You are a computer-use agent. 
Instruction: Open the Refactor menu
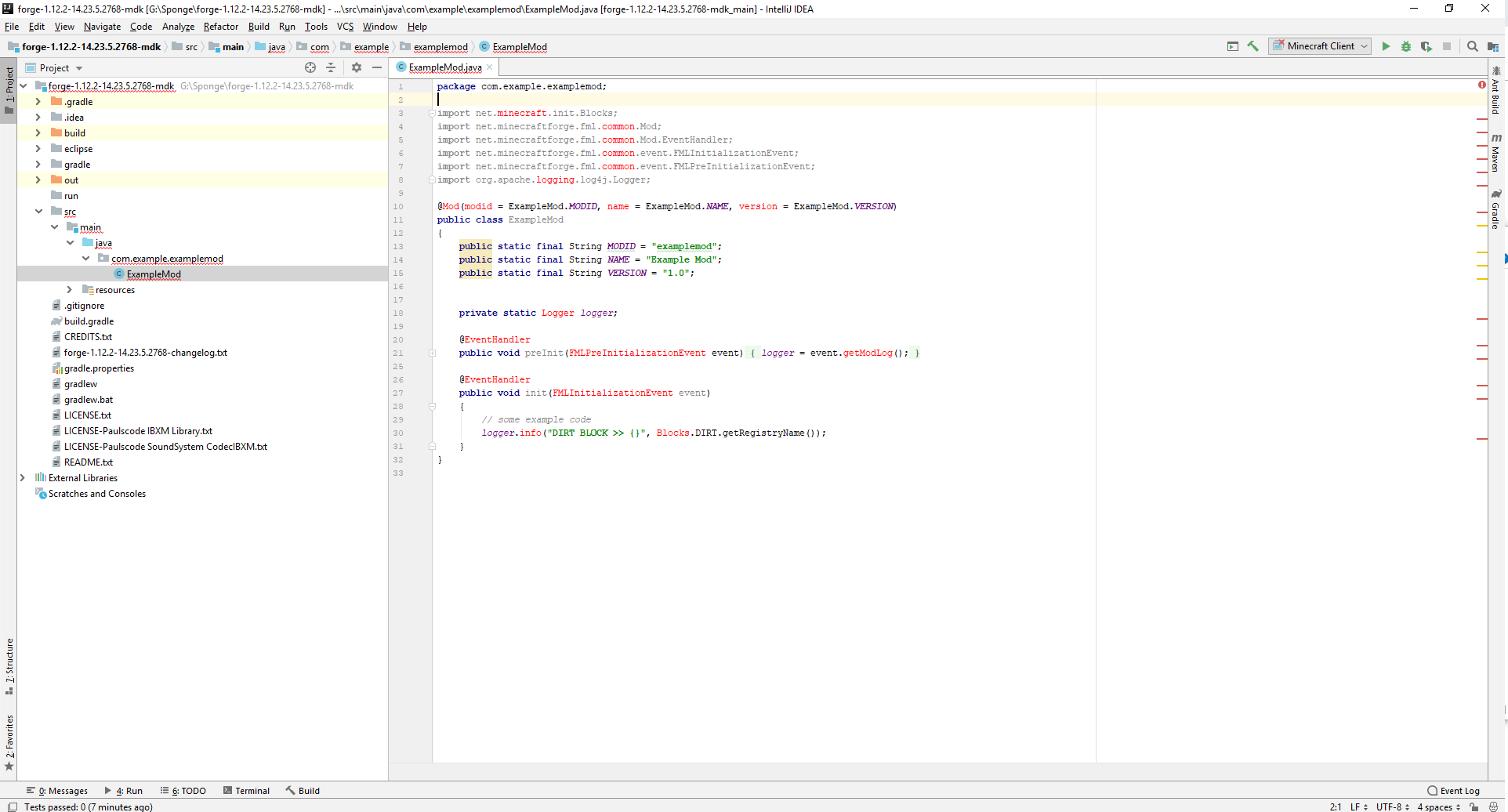click(220, 27)
